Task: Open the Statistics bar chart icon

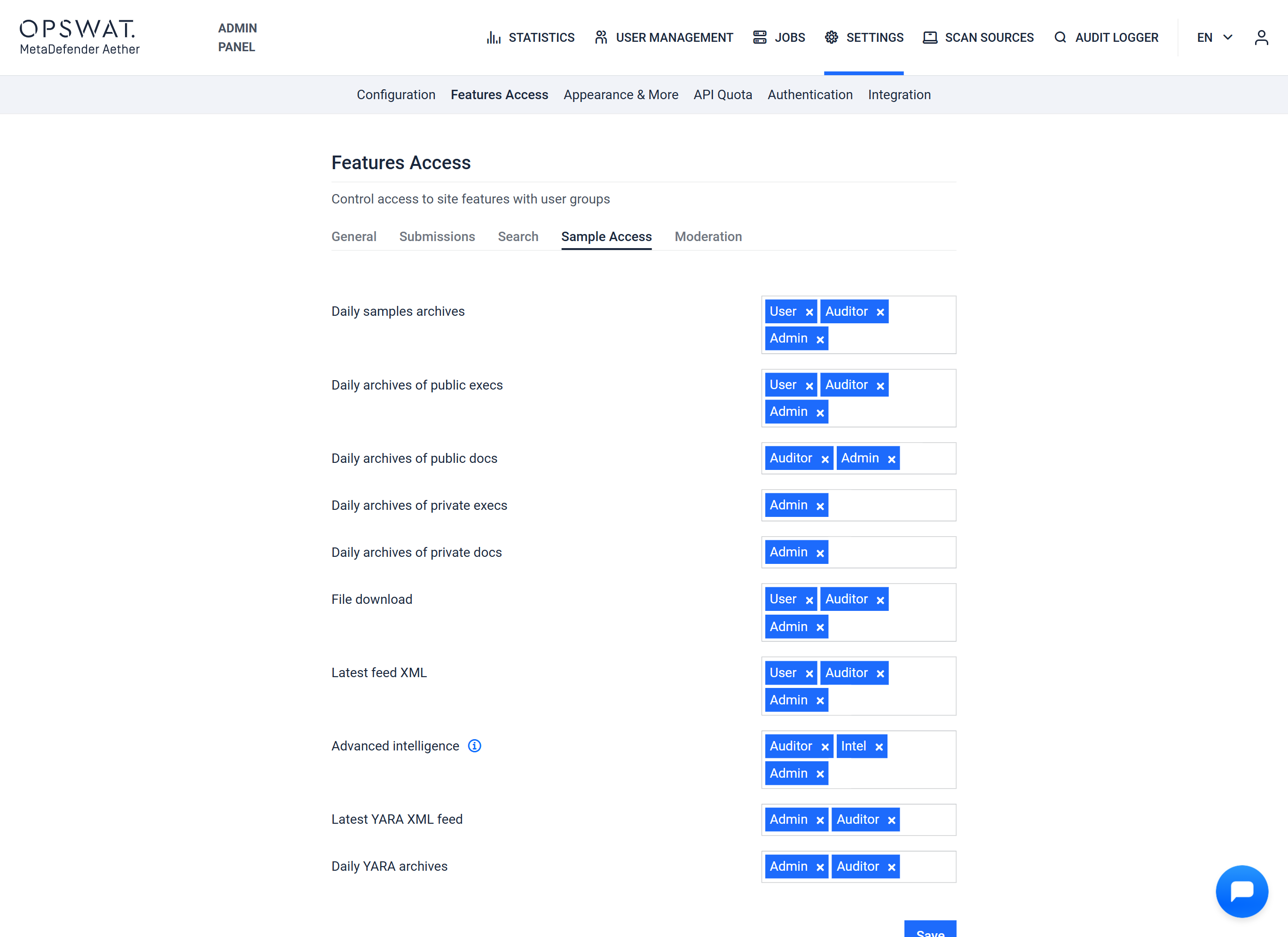Action: point(493,38)
